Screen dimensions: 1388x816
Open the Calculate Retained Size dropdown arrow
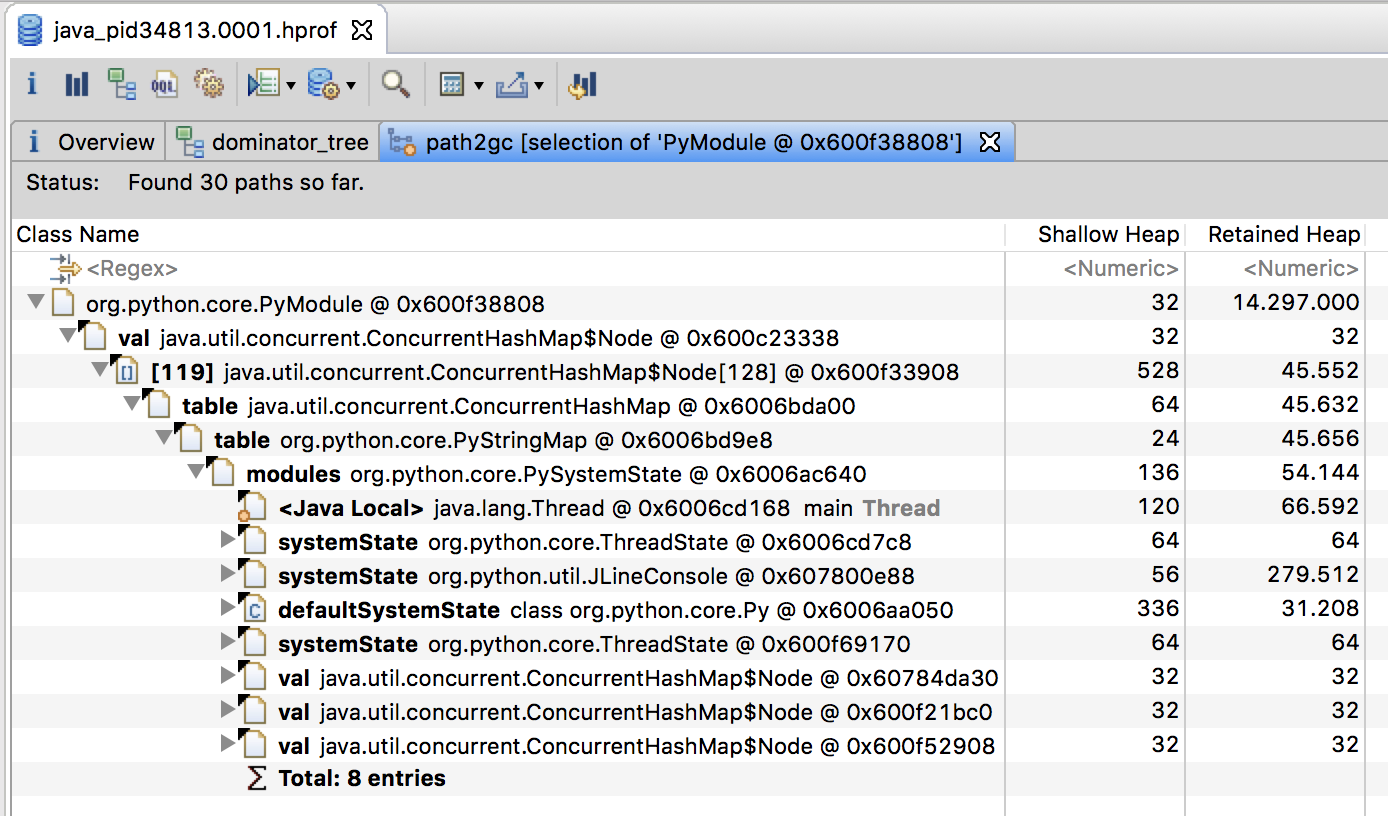479,86
